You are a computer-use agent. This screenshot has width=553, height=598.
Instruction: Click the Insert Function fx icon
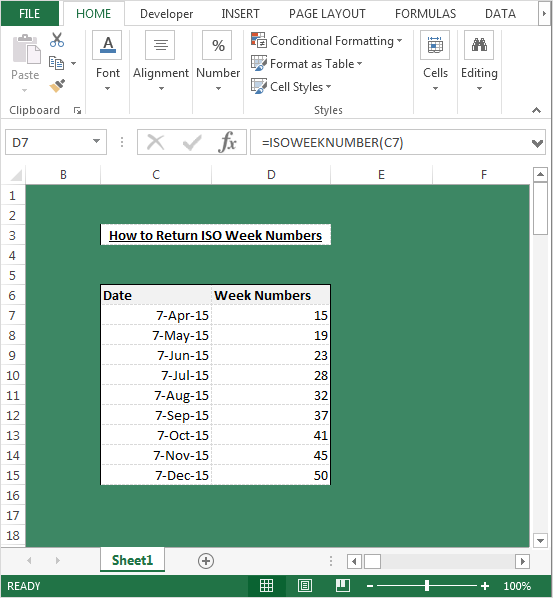coord(227,142)
